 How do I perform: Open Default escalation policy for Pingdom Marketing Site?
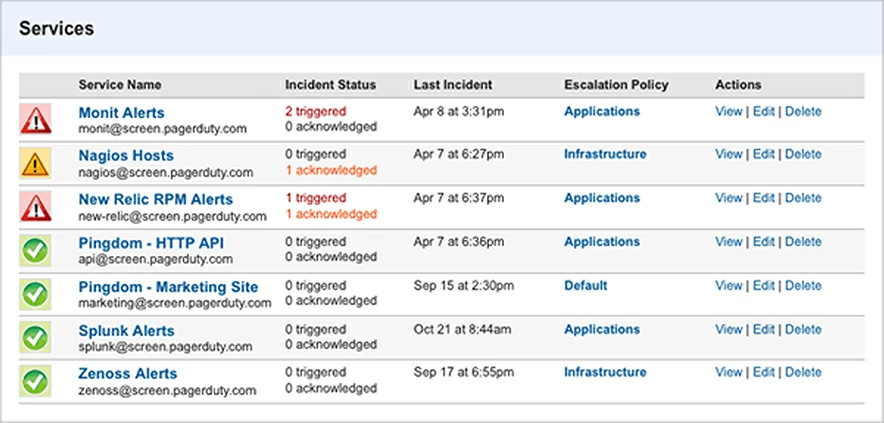coord(586,285)
